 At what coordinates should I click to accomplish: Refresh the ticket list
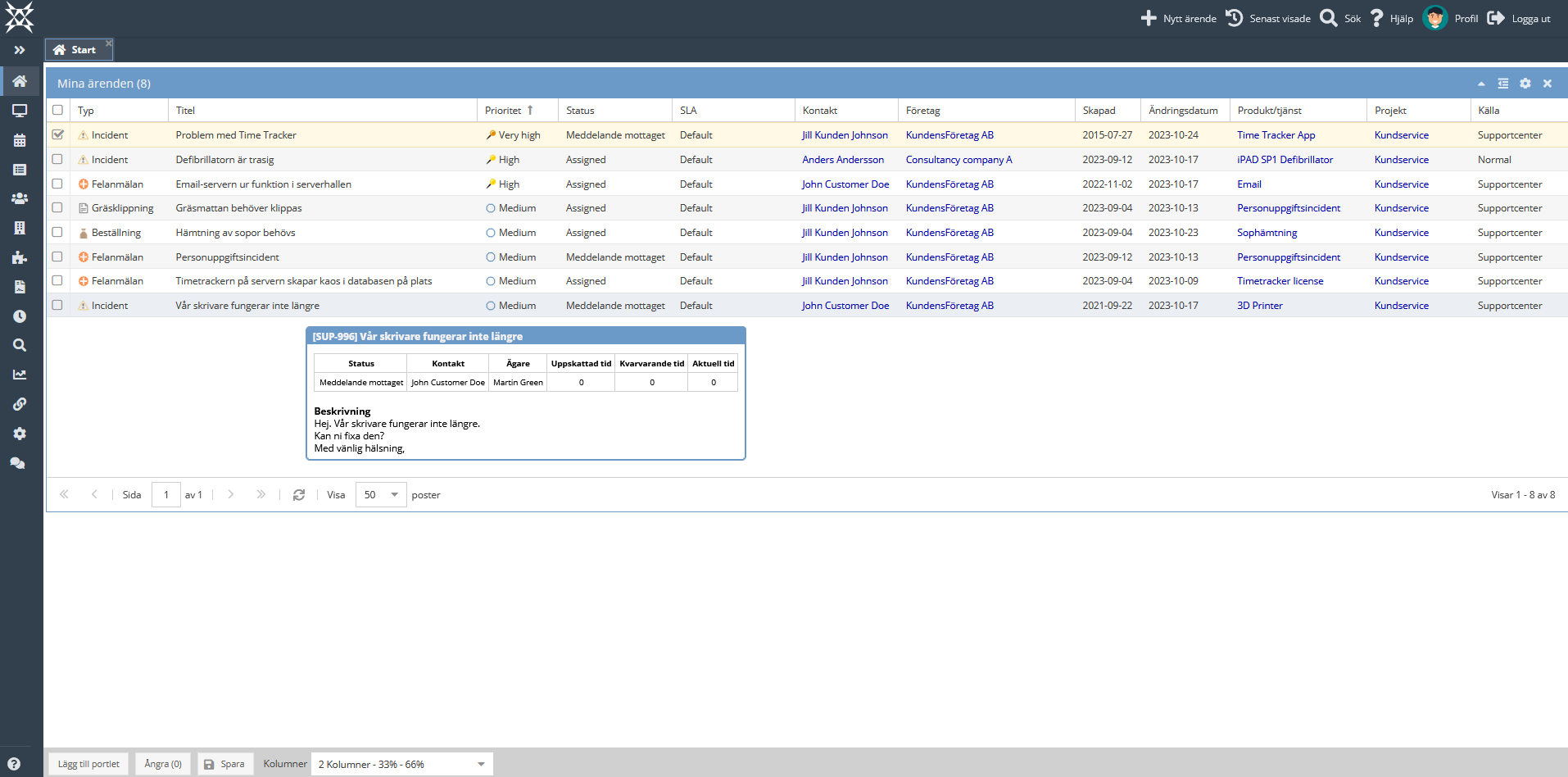[x=299, y=495]
